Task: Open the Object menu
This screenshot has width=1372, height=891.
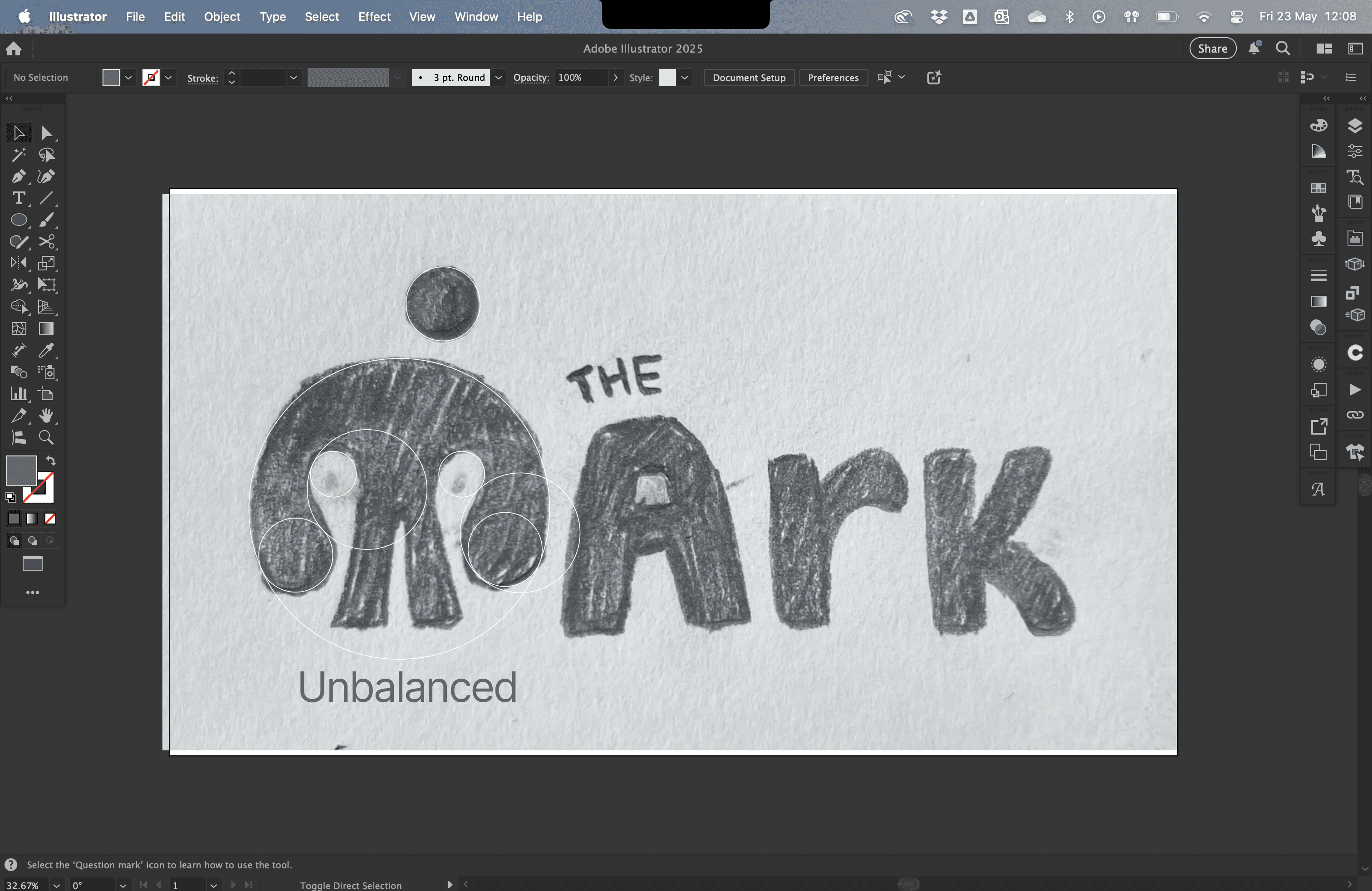Action: coord(222,17)
